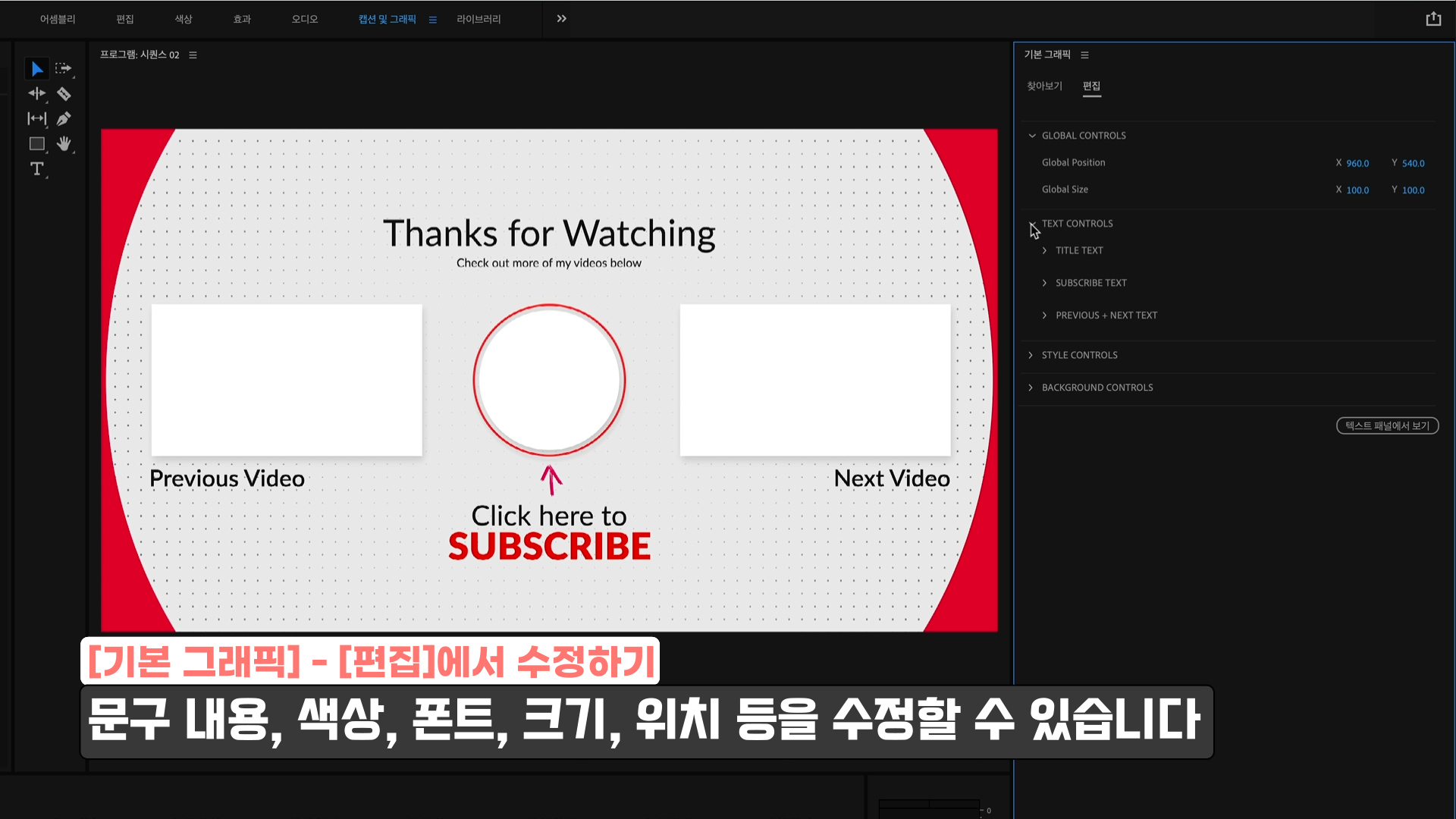Select the Hand tool
The width and height of the screenshot is (1456, 819).
[64, 144]
